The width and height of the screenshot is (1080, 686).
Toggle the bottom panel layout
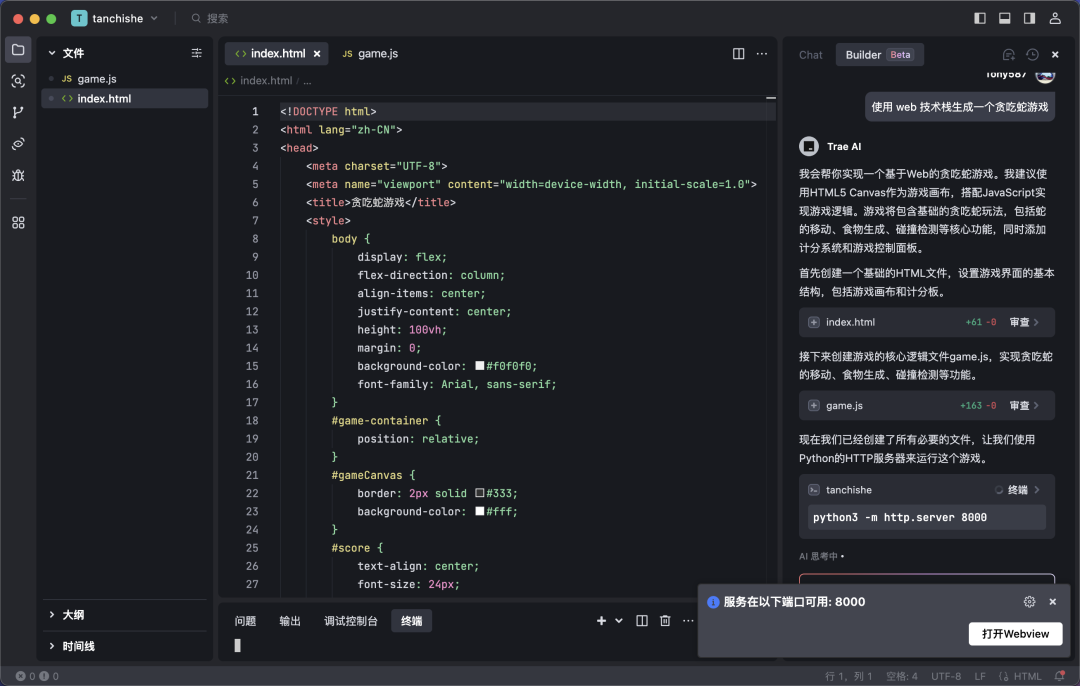point(1004,18)
